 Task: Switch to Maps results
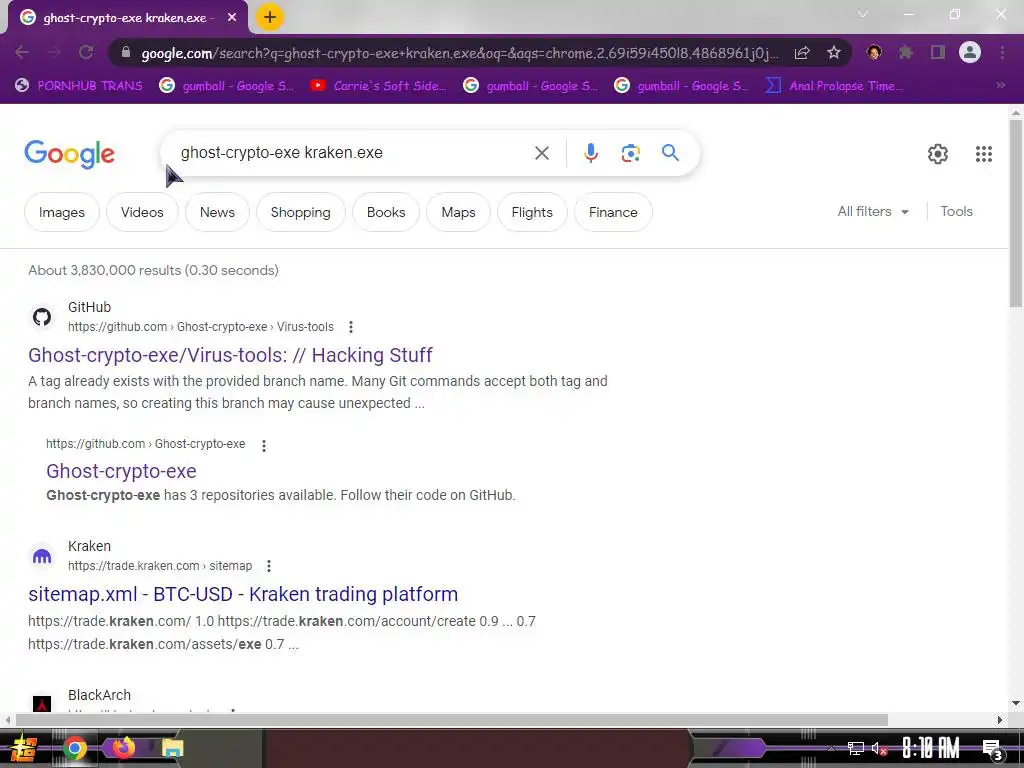pos(458,212)
